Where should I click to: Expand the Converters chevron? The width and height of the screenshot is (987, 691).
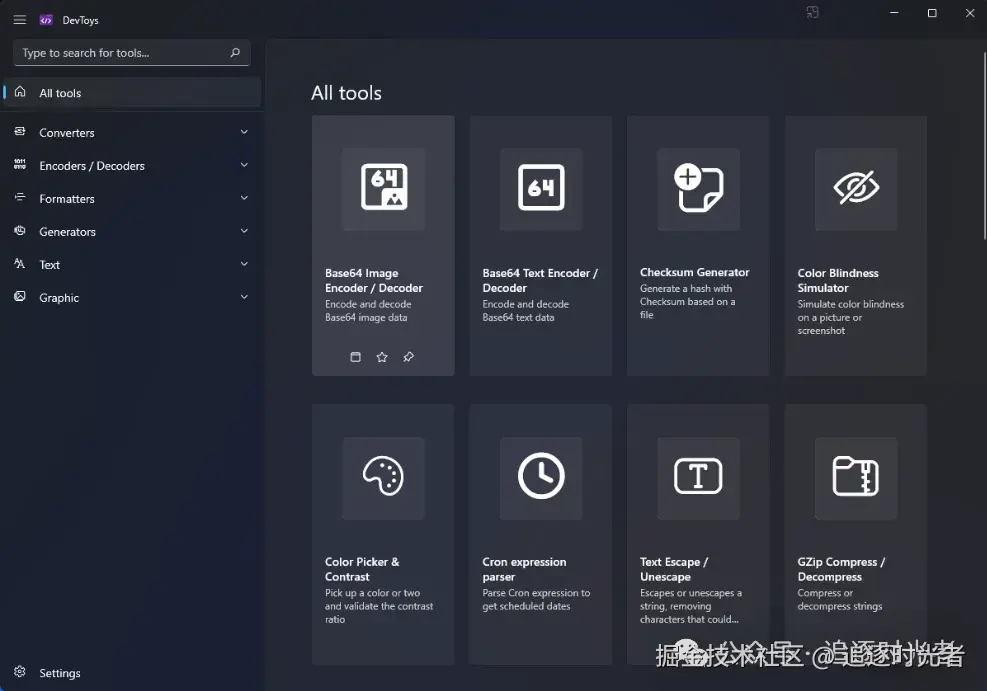244,132
